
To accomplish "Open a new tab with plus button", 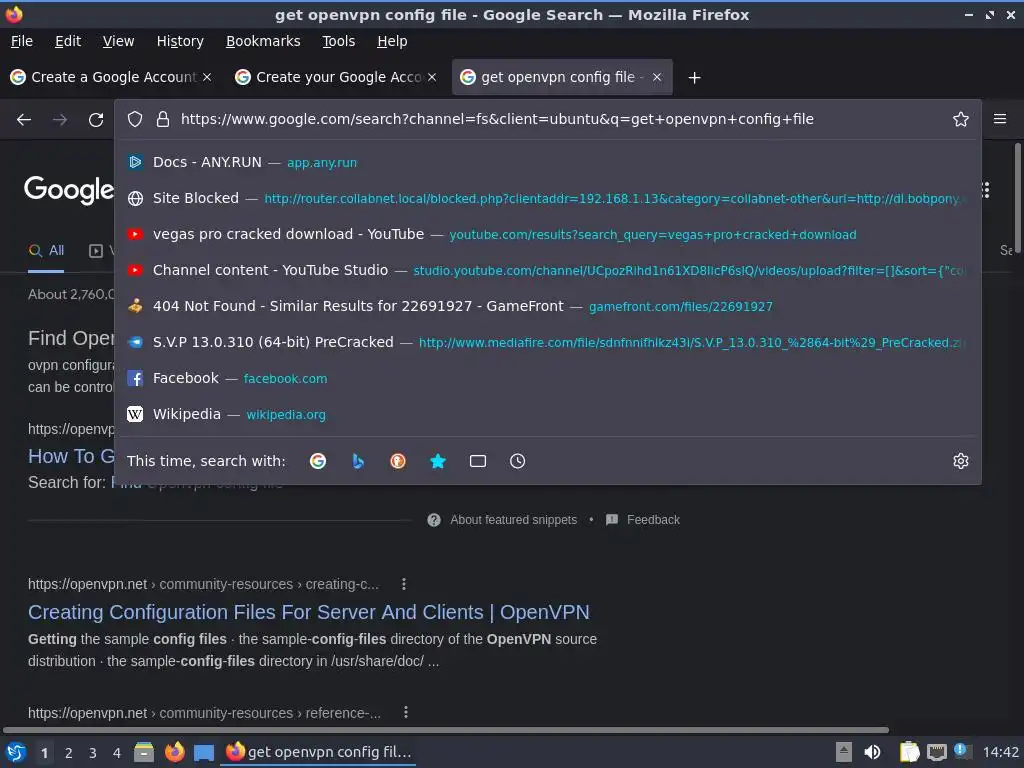I will click(x=695, y=78).
